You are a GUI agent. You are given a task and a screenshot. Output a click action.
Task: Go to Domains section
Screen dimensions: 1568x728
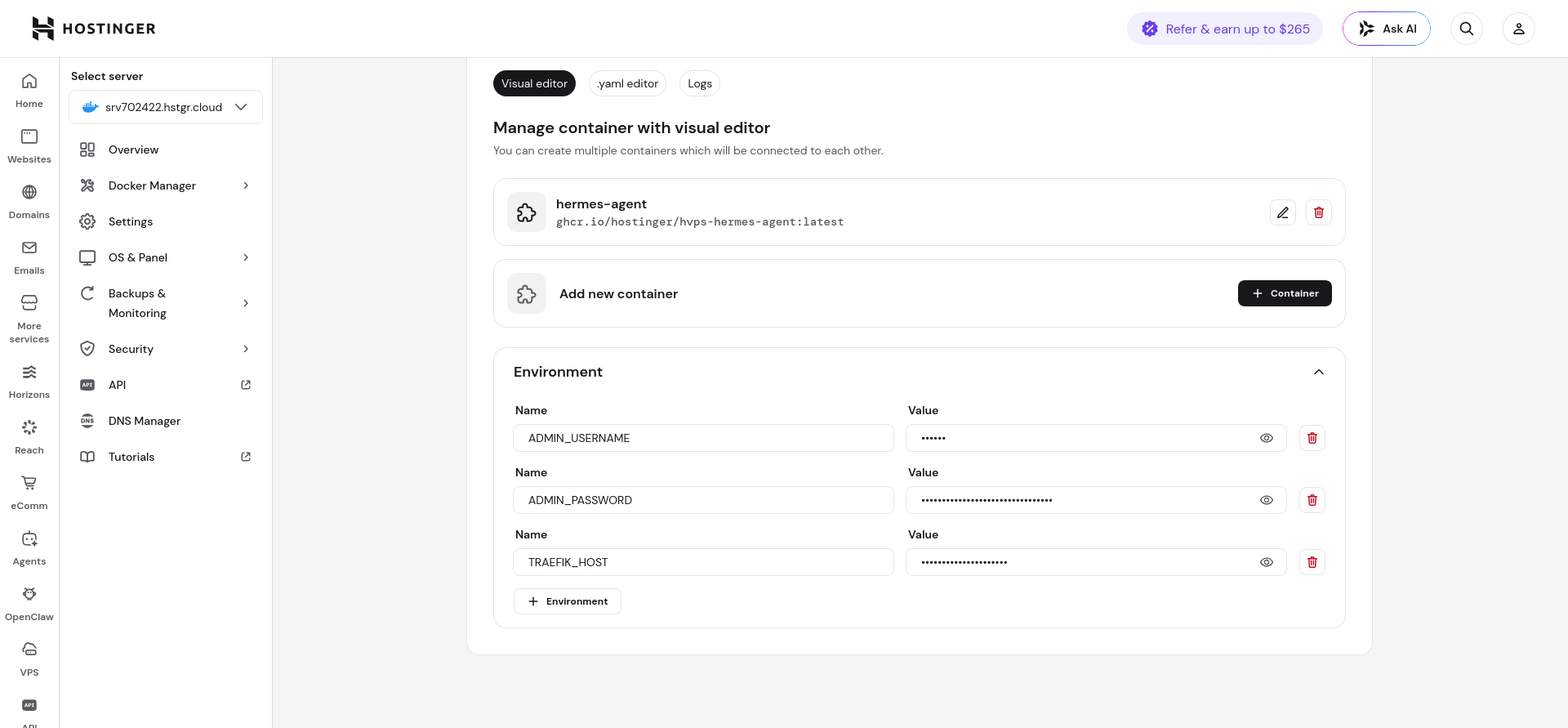[x=29, y=202]
